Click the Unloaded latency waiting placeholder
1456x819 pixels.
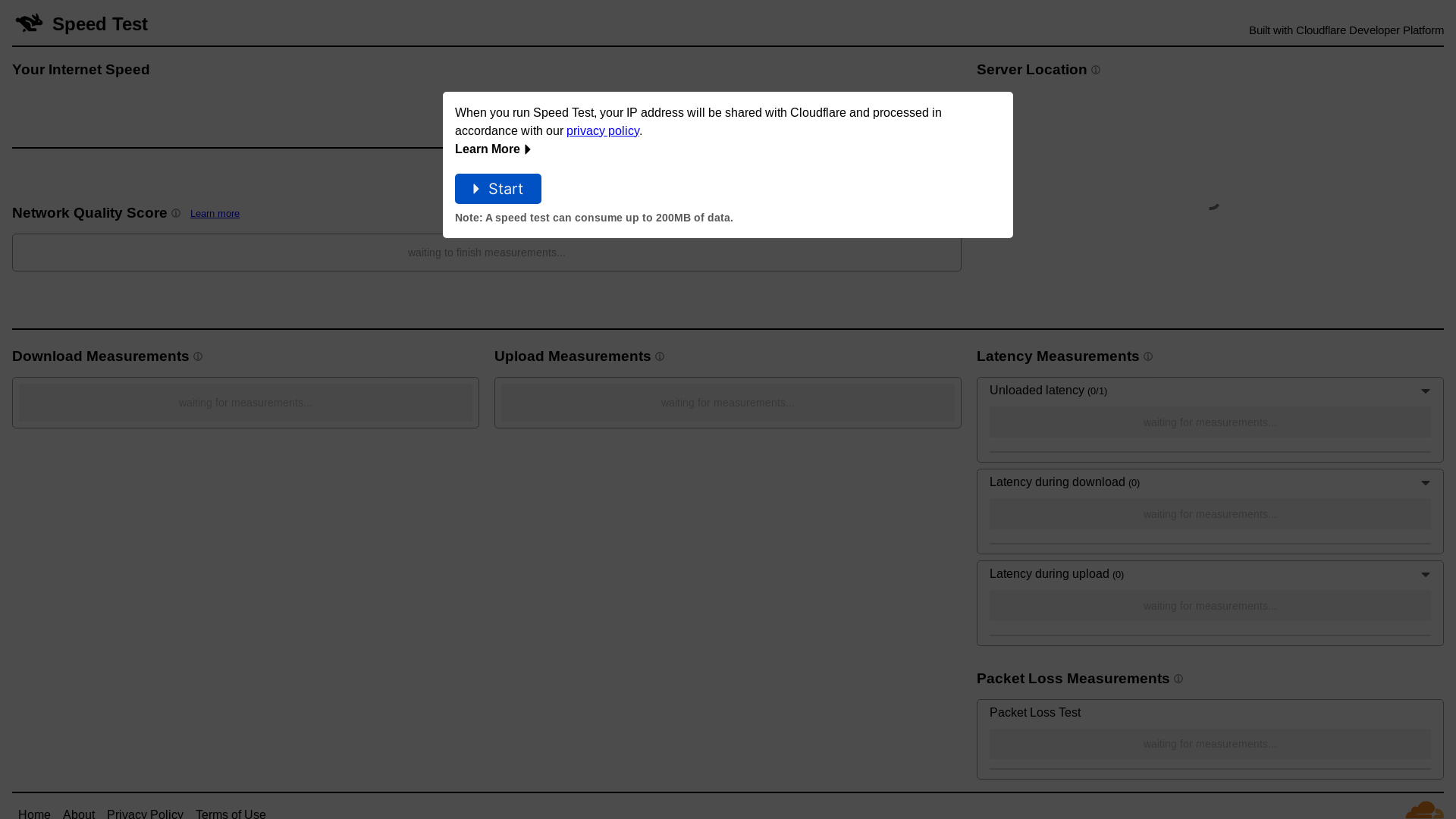1210,422
